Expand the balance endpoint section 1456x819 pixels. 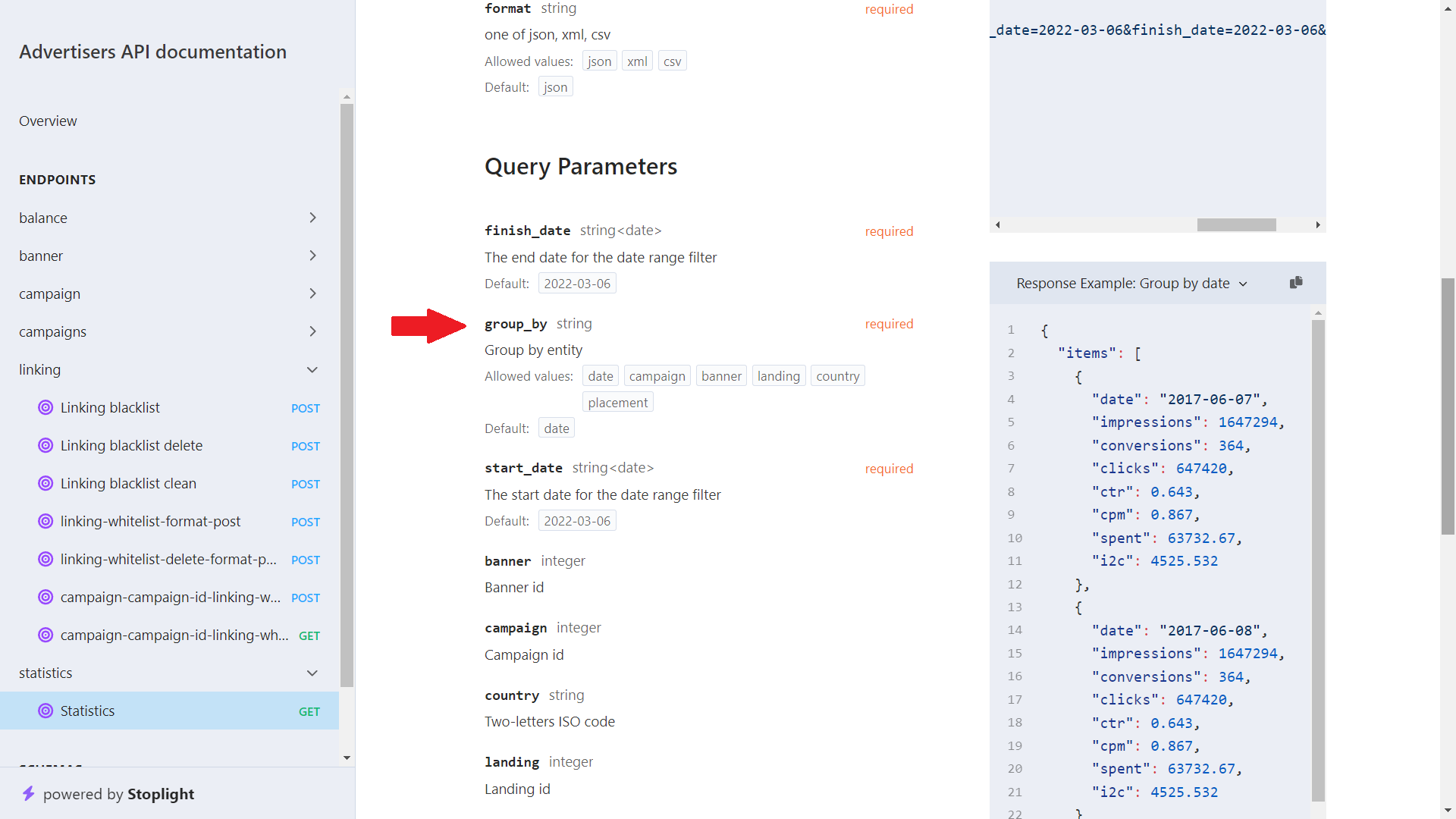click(313, 217)
